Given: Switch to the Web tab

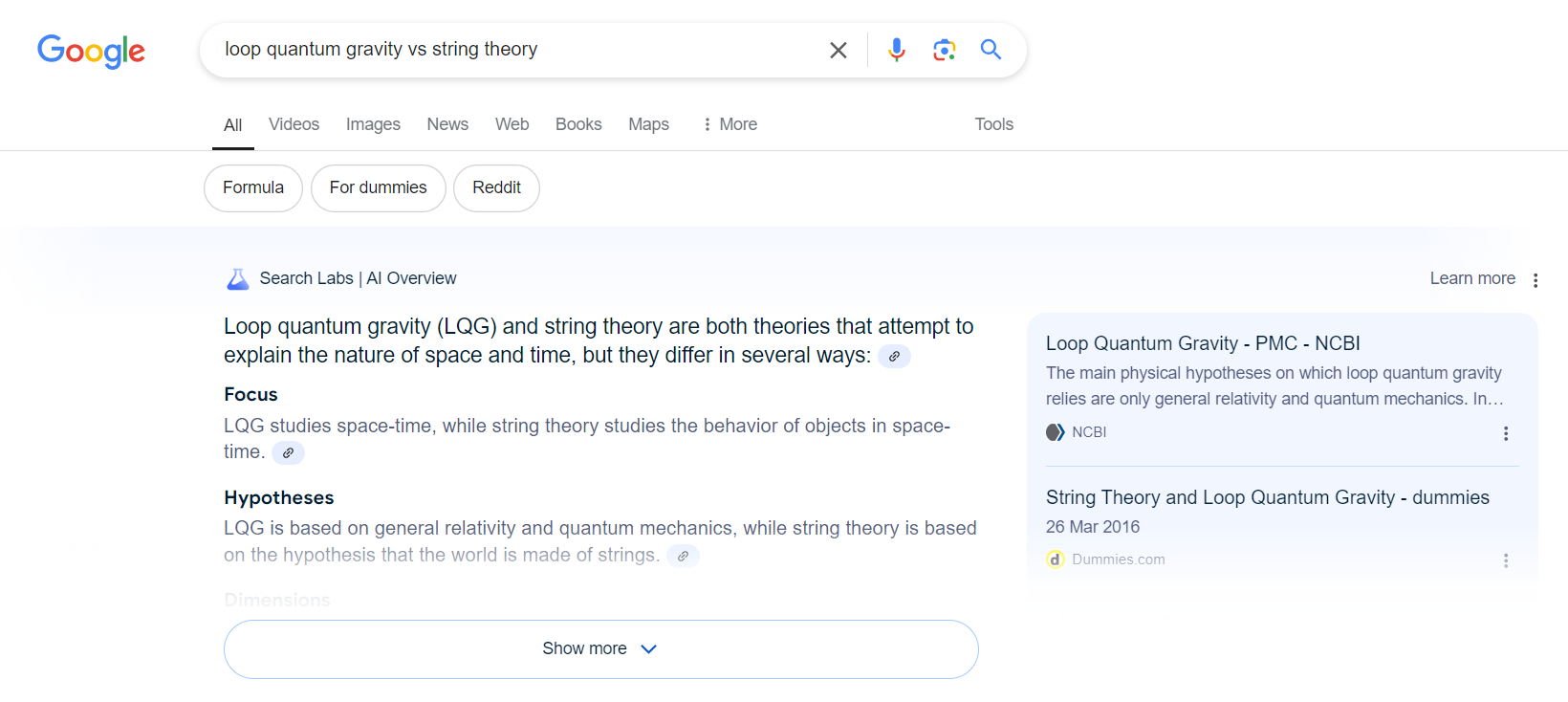Looking at the screenshot, I should [x=512, y=124].
